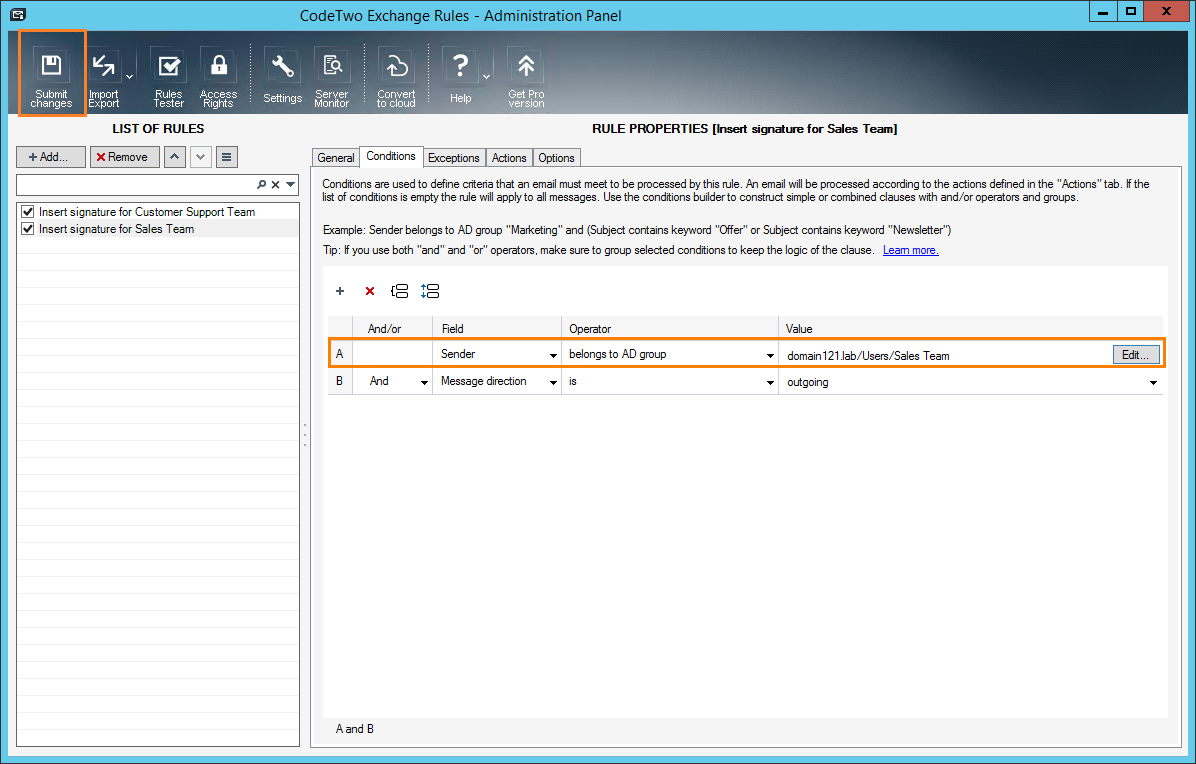This screenshot has height=764, width=1196.
Task: Open the Import Export tool
Action: point(104,79)
